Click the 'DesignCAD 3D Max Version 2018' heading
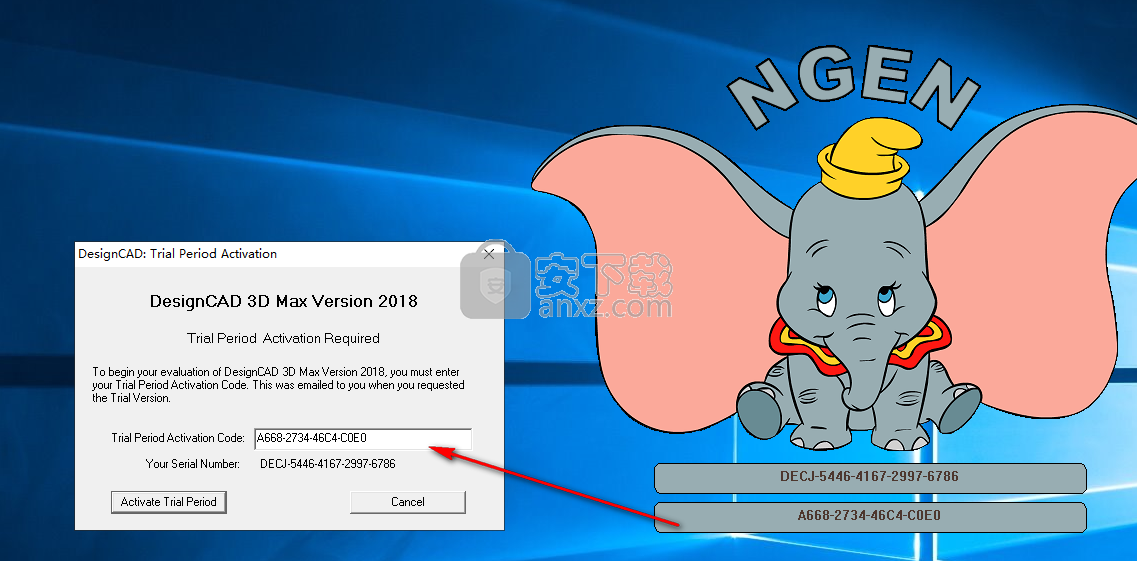Viewport: 1137px width, 561px height. (284, 301)
